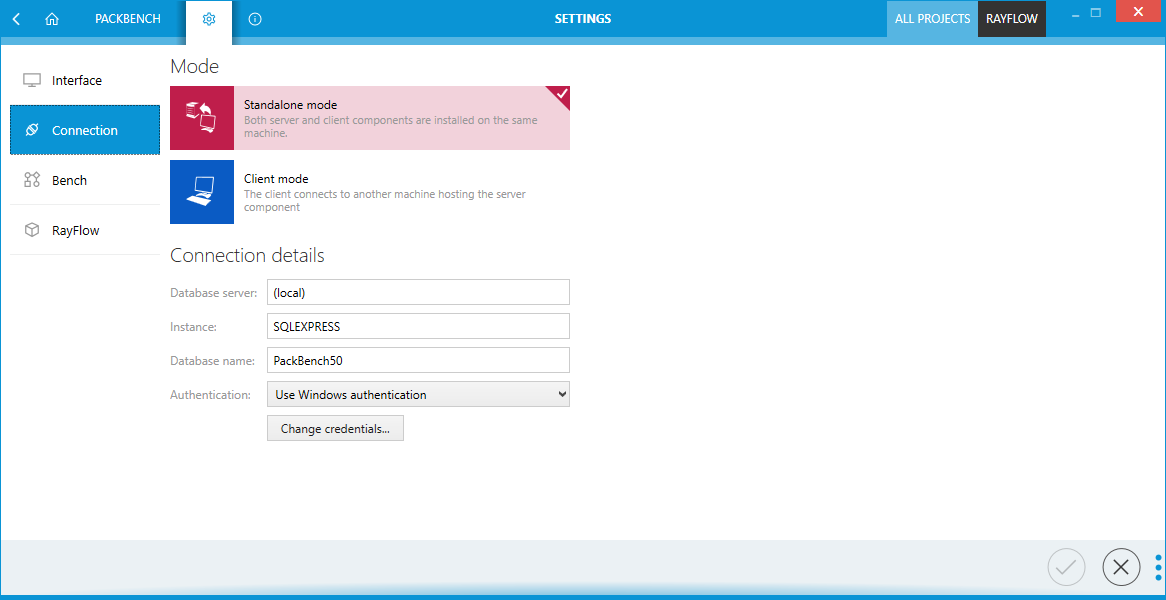Select the Connection sidebar icon
1166x600 pixels.
[32, 130]
